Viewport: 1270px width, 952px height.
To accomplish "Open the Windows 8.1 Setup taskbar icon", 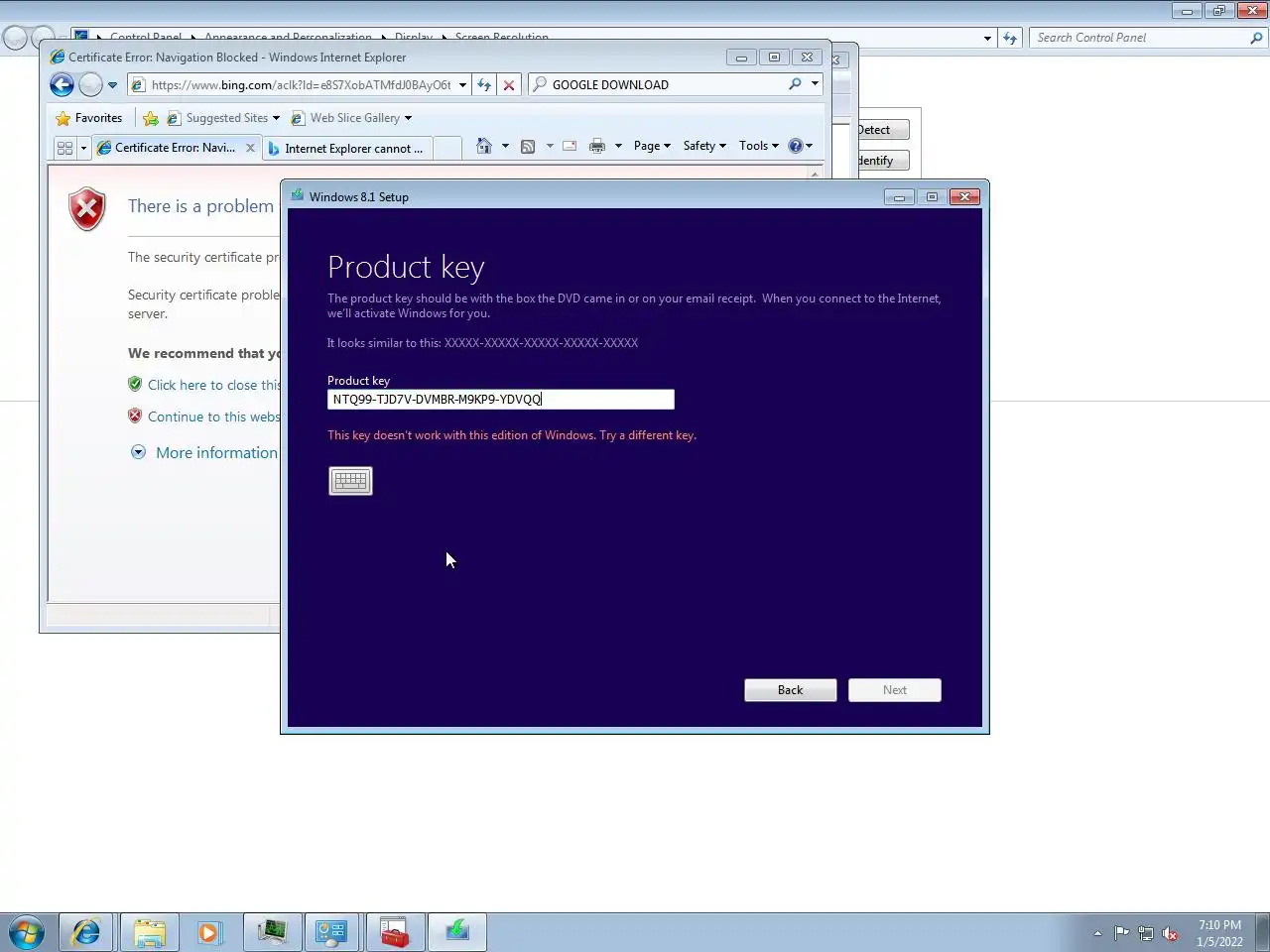I will 457,932.
